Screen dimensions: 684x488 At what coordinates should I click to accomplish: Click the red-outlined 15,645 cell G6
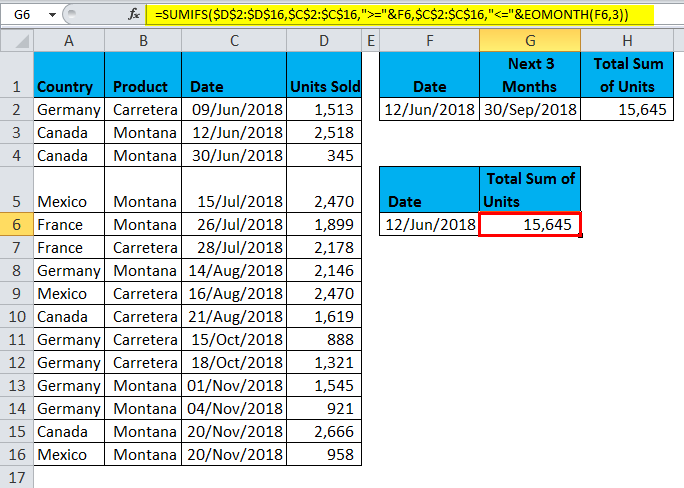coord(530,224)
